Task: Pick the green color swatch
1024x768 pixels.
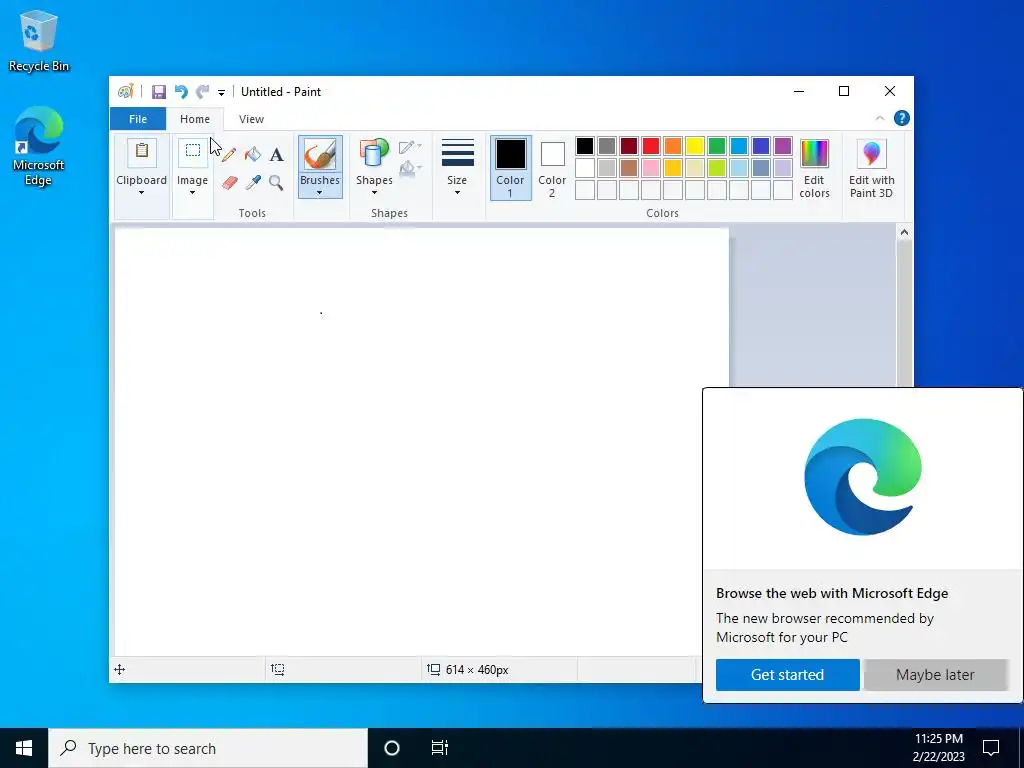Action: [717, 146]
